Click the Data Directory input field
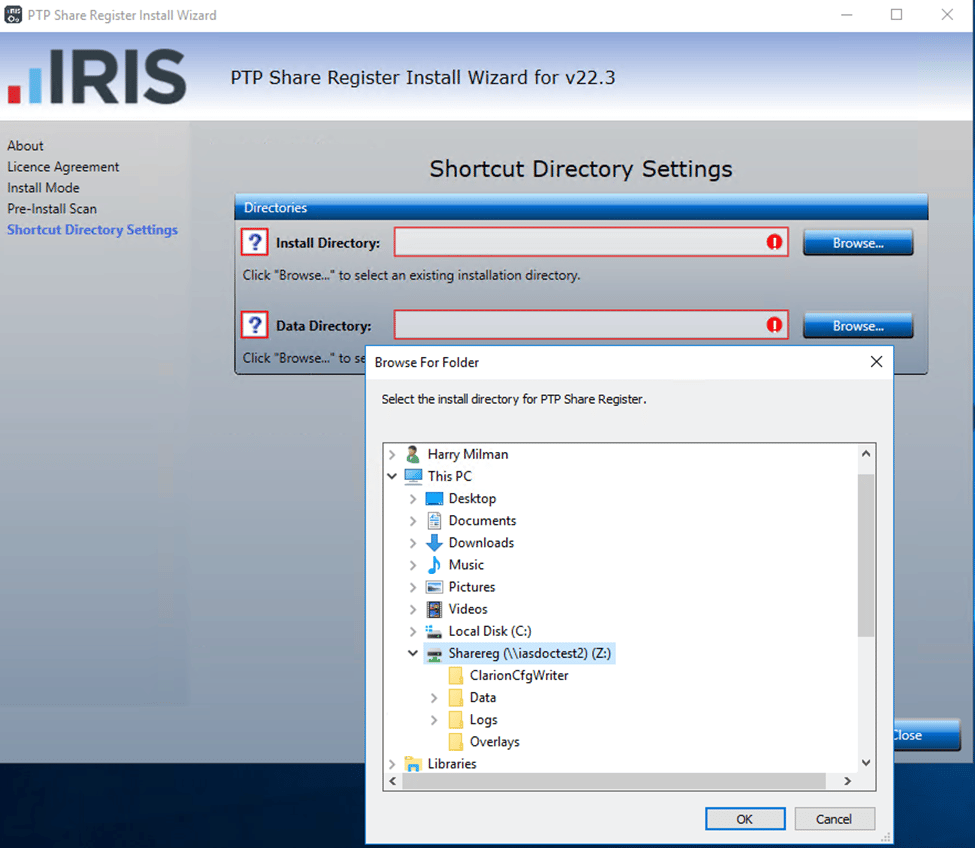 click(591, 325)
